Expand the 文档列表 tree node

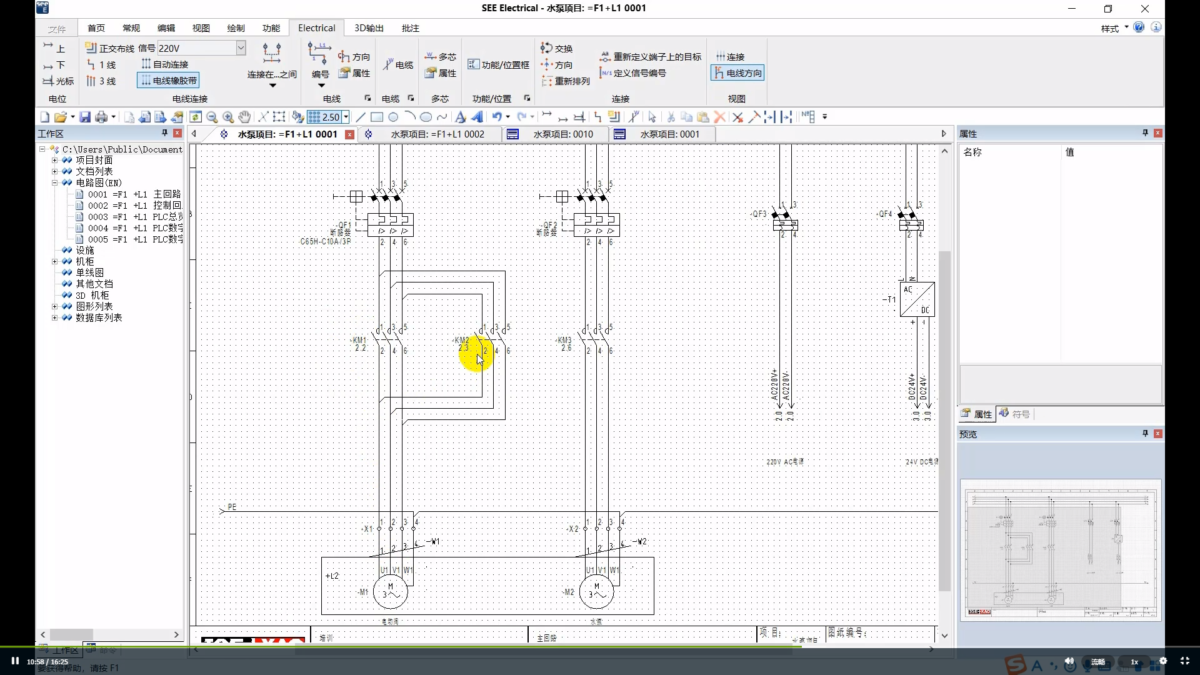pyautogui.click(x=55, y=171)
